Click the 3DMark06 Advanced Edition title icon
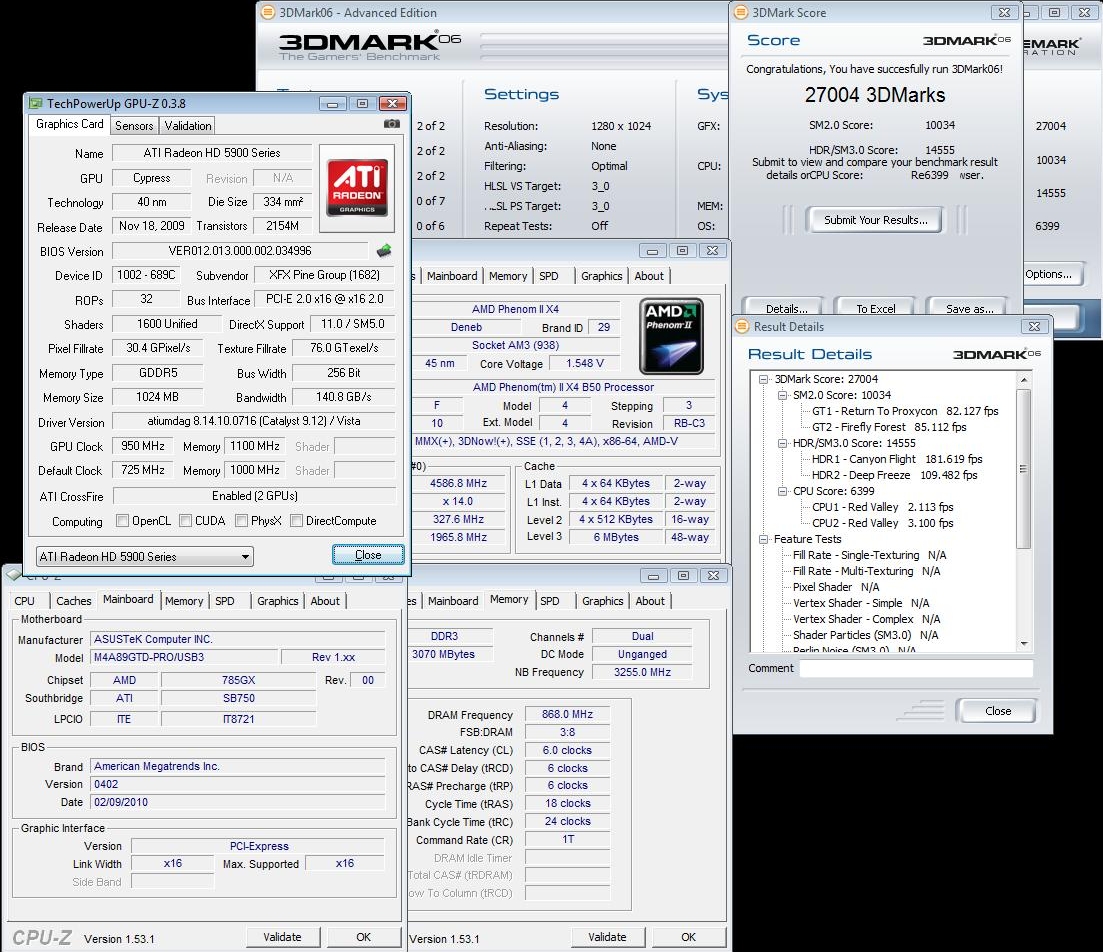This screenshot has width=1103, height=952. tap(267, 12)
